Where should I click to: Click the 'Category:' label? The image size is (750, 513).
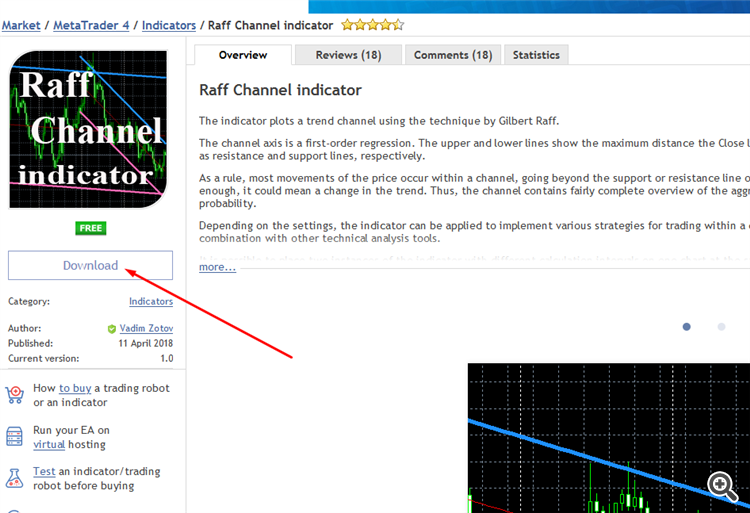click(x=29, y=302)
